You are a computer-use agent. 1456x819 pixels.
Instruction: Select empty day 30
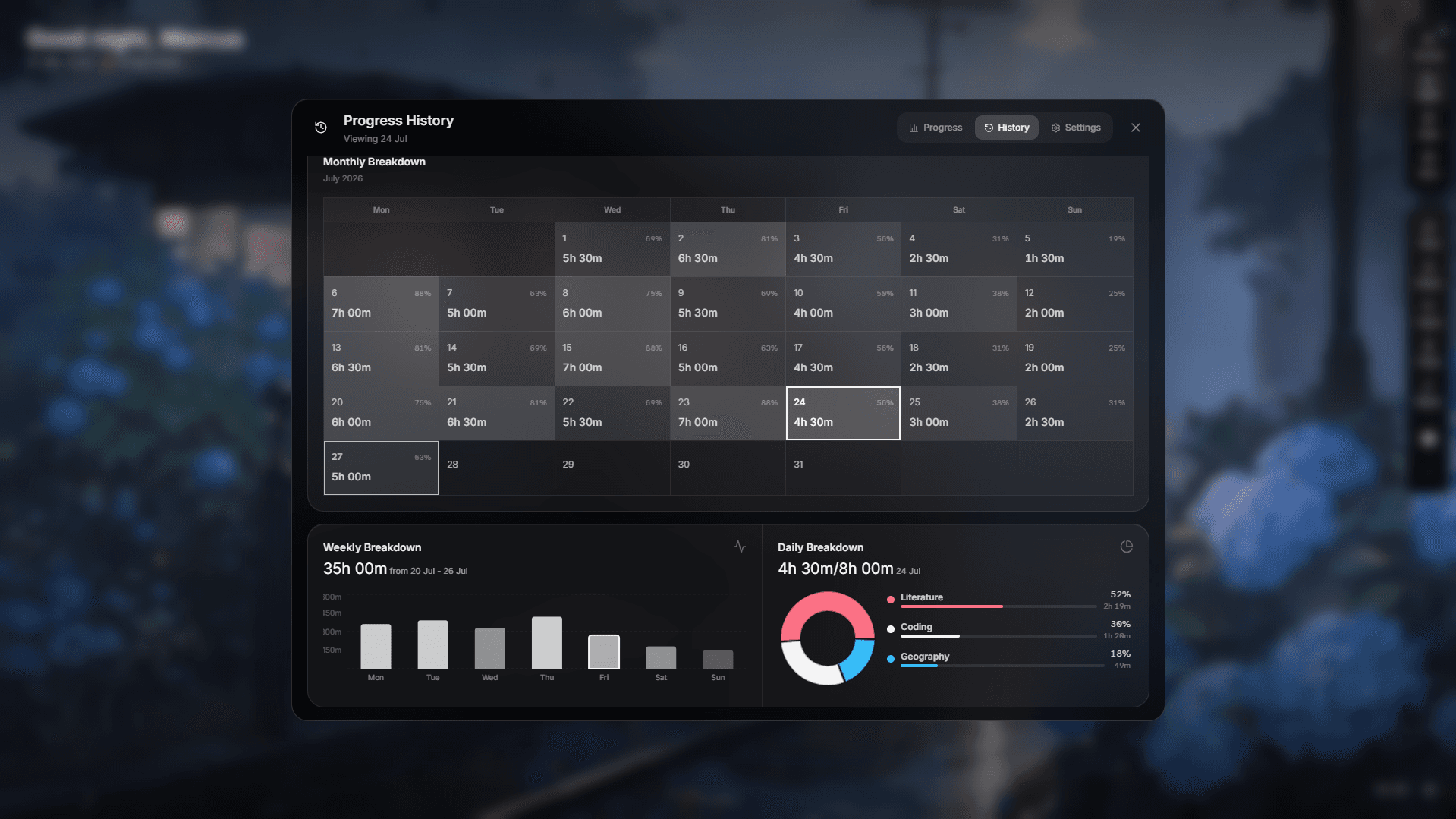click(728, 468)
